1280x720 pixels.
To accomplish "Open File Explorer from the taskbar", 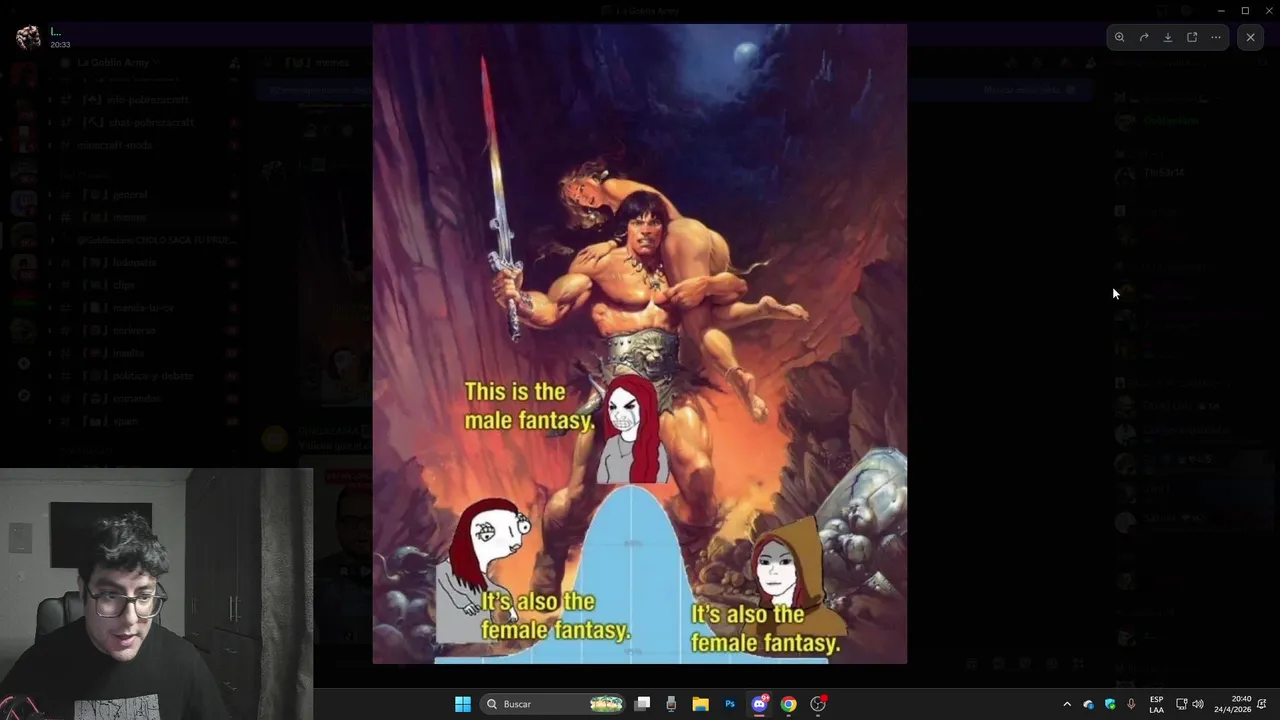I will pos(700,704).
